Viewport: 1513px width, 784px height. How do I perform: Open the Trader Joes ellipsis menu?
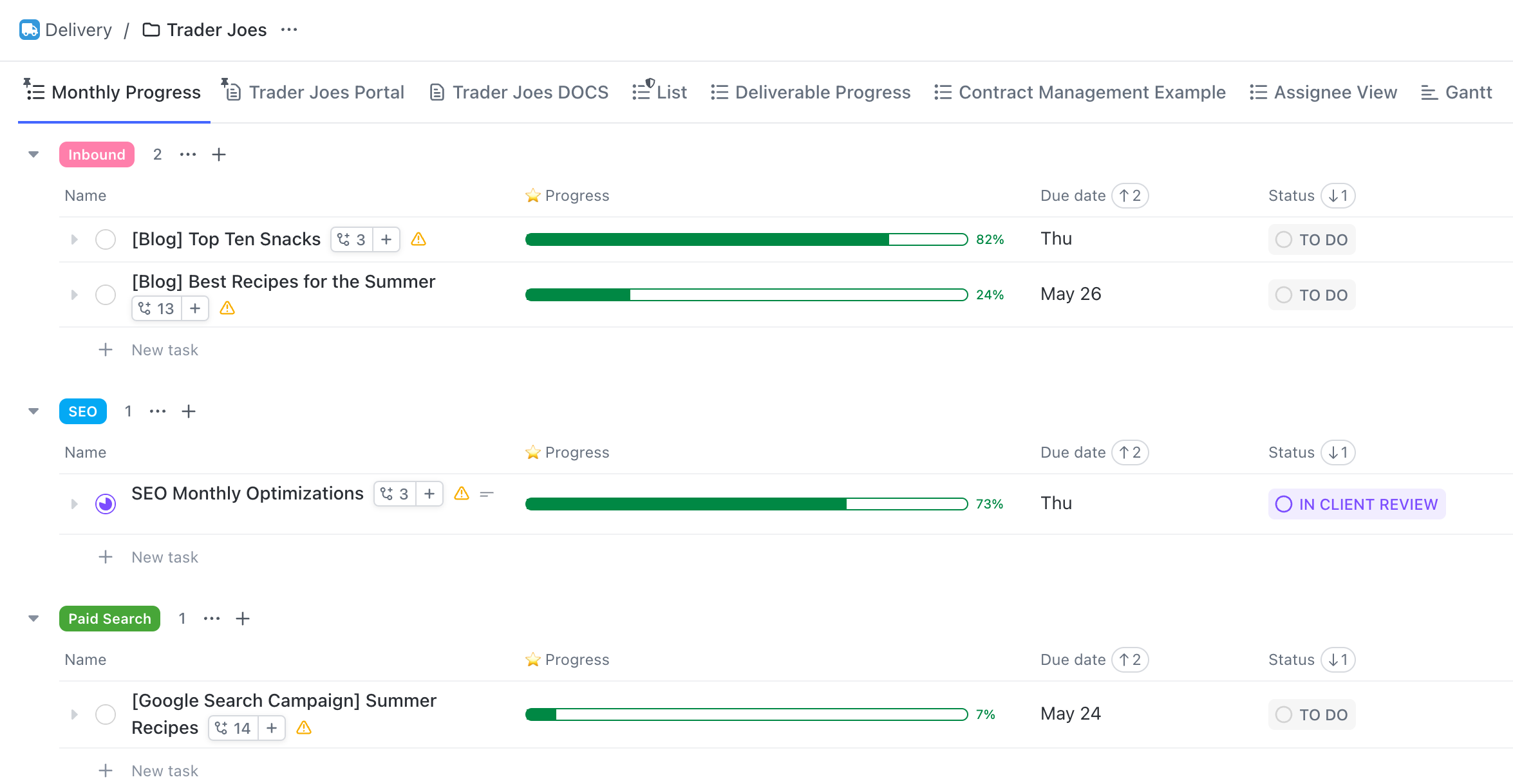pyautogui.click(x=288, y=29)
